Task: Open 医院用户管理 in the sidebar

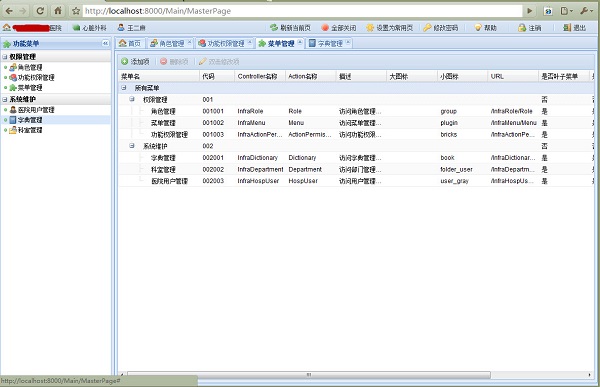Action: coord(32,110)
